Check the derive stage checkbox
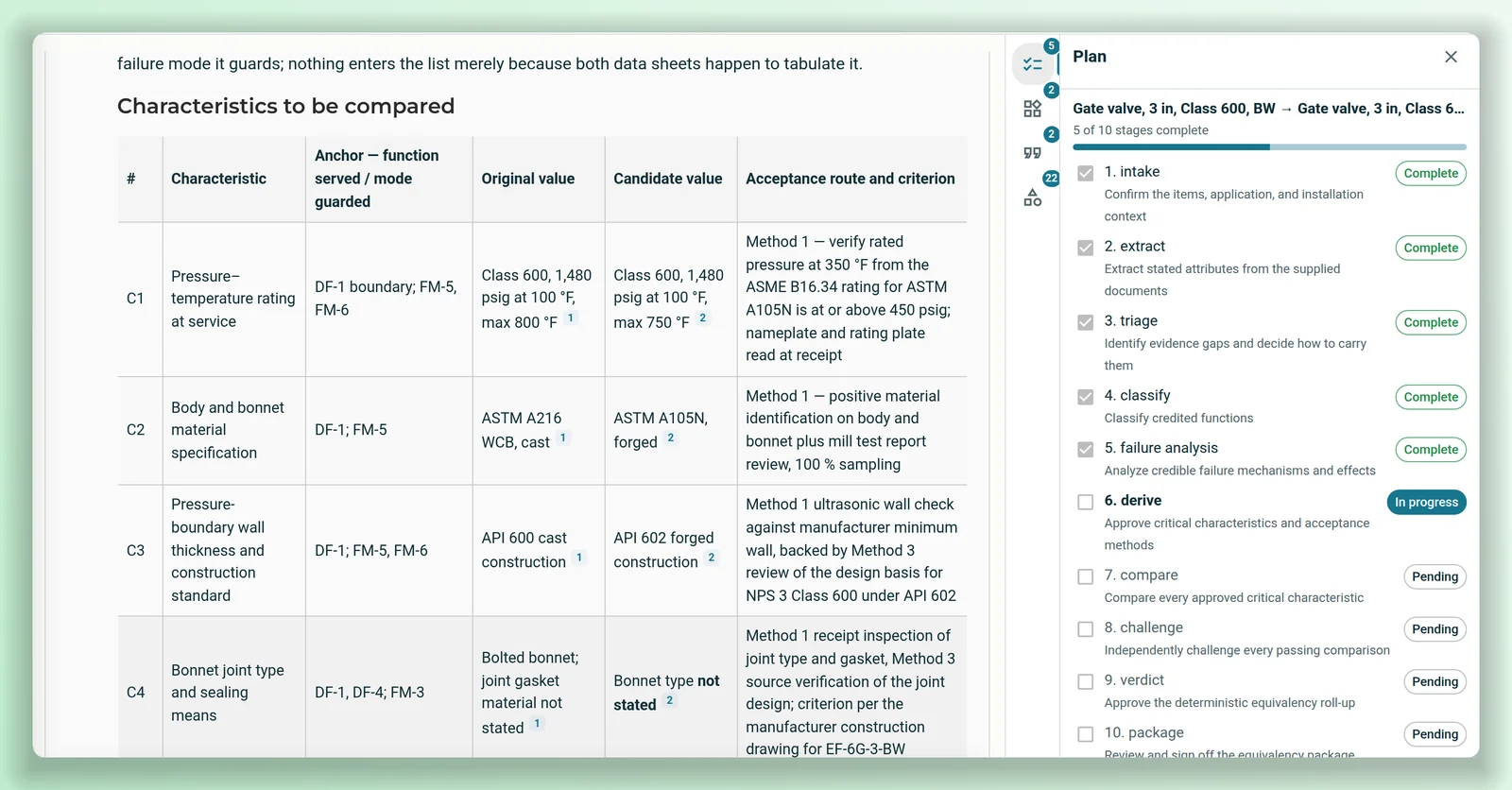The image size is (1512, 790). [1086, 502]
